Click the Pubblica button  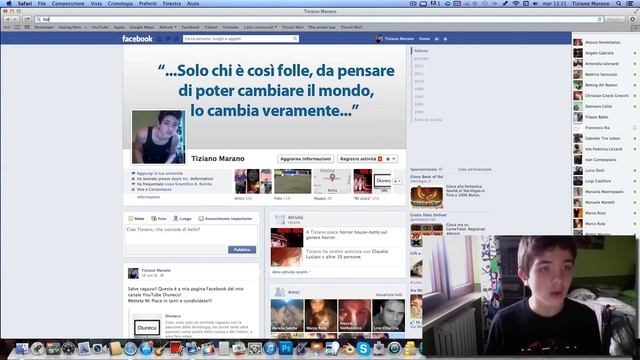pos(242,249)
